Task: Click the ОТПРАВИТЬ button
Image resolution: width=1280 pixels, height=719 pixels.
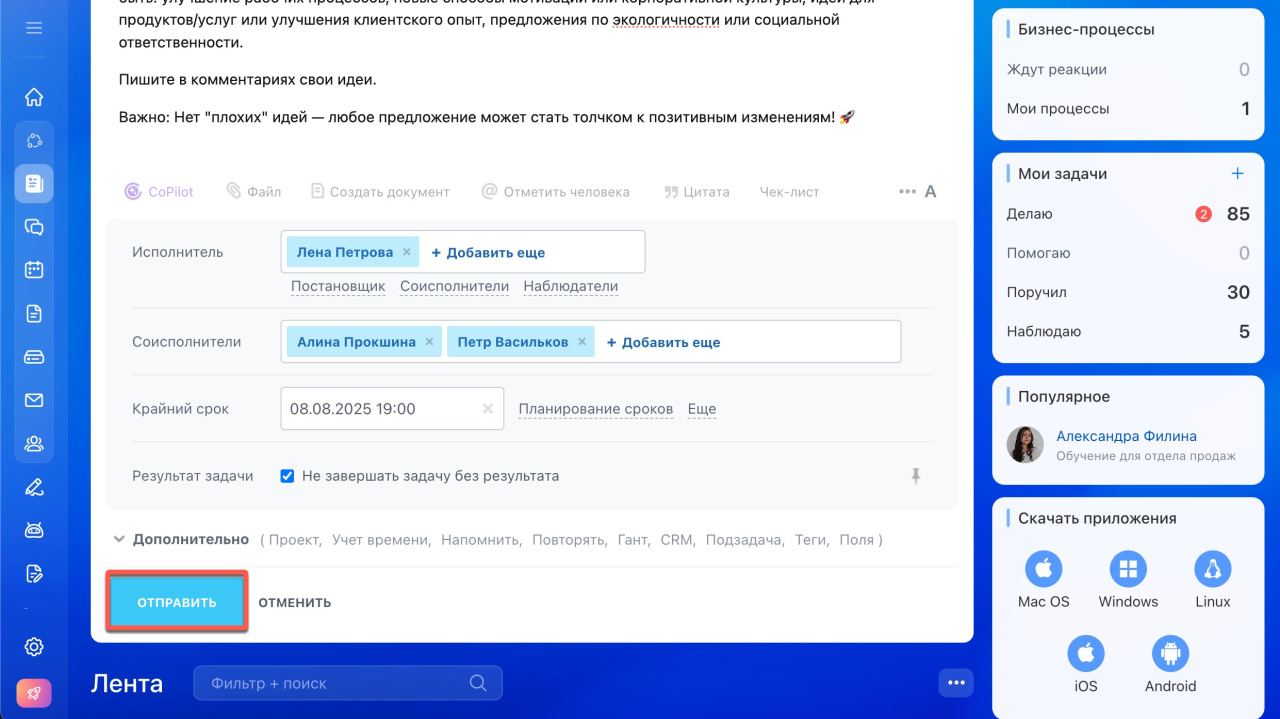Action: (x=177, y=602)
